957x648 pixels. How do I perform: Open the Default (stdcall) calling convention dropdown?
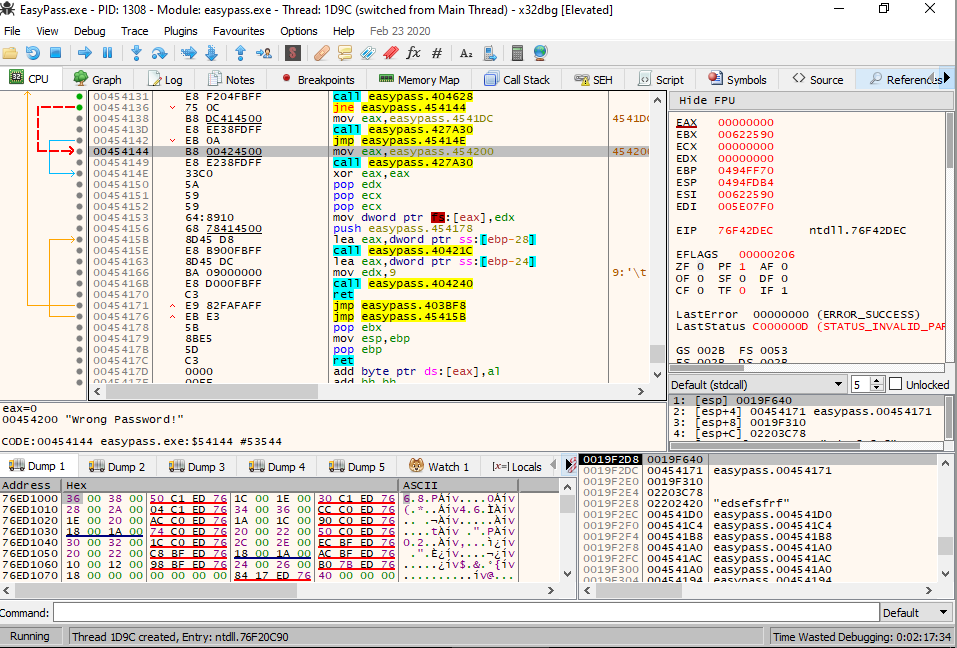(x=758, y=384)
